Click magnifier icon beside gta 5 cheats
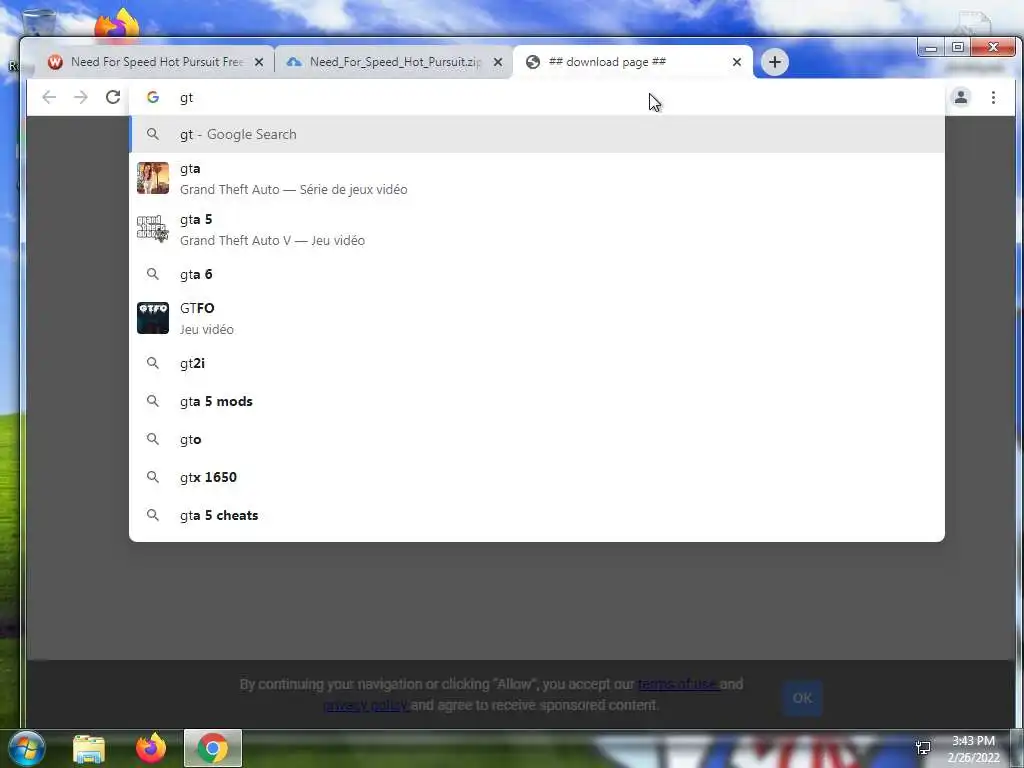Viewport: 1024px width, 768px height. tap(153, 515)
